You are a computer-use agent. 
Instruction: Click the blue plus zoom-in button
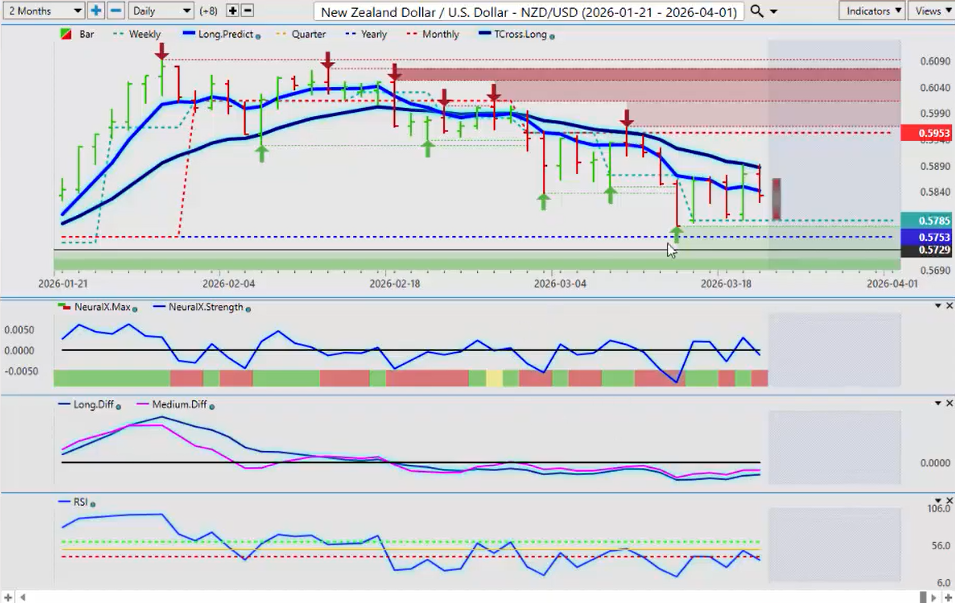[x=96, y=10]
